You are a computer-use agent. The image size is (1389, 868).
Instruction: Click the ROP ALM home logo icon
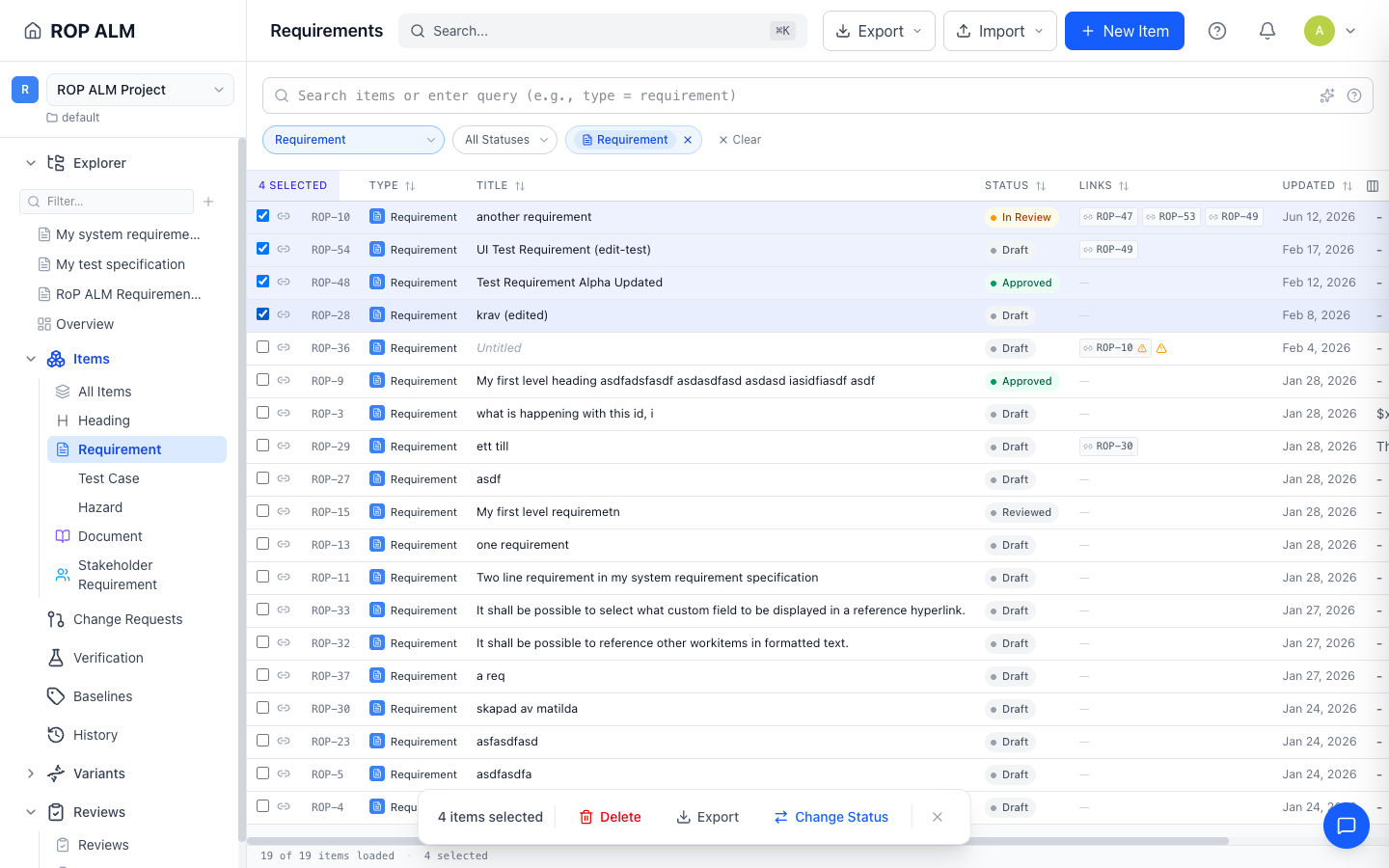tap(33, 31)
